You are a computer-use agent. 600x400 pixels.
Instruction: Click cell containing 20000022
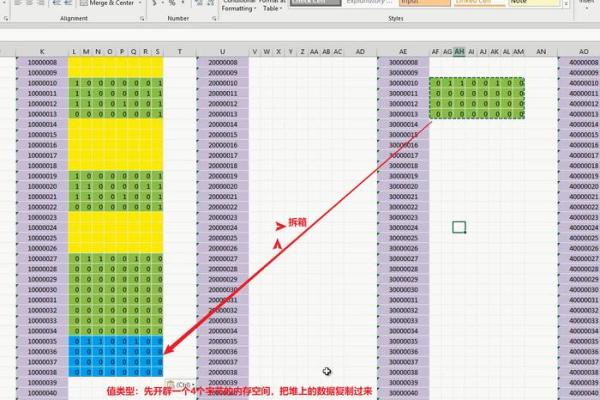[223, 207]
